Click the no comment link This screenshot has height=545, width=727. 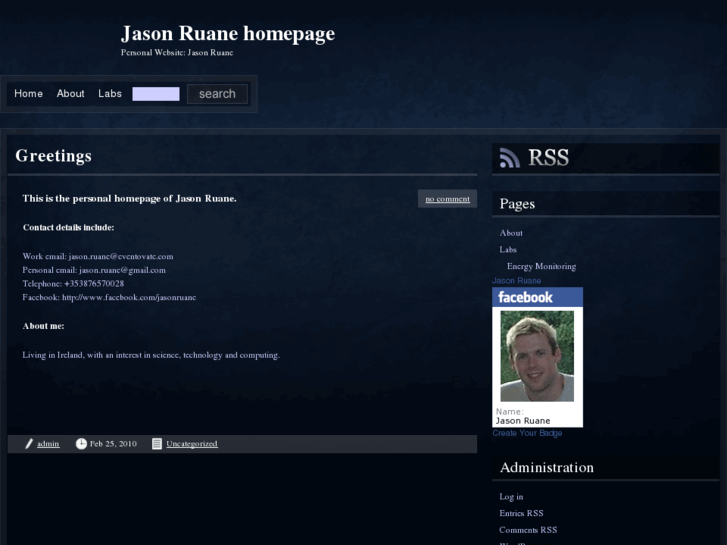447,199
